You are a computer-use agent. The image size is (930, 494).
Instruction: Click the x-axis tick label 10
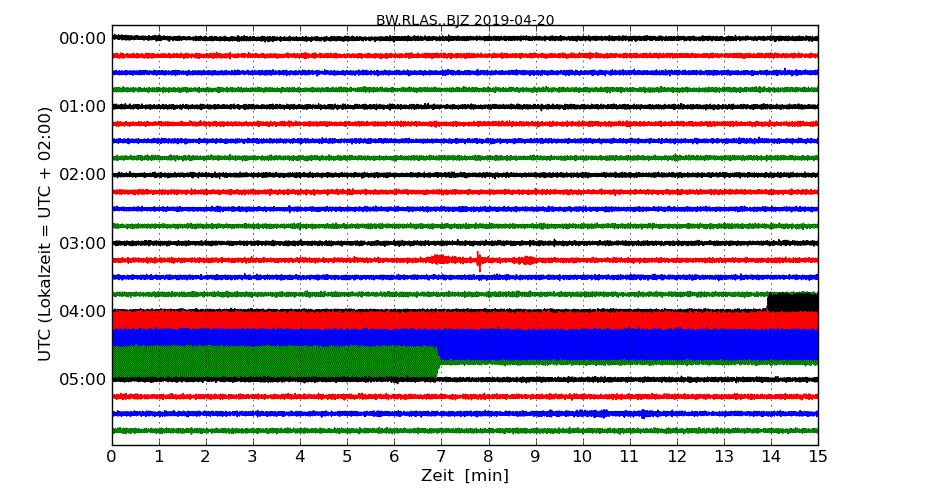(582, 457)
